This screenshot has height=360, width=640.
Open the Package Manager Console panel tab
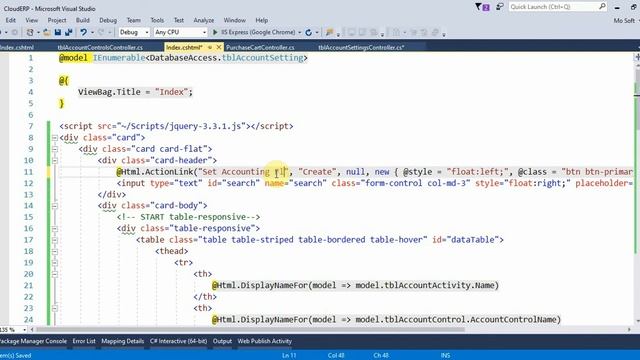pyautogui.click(x=33, y=341)
